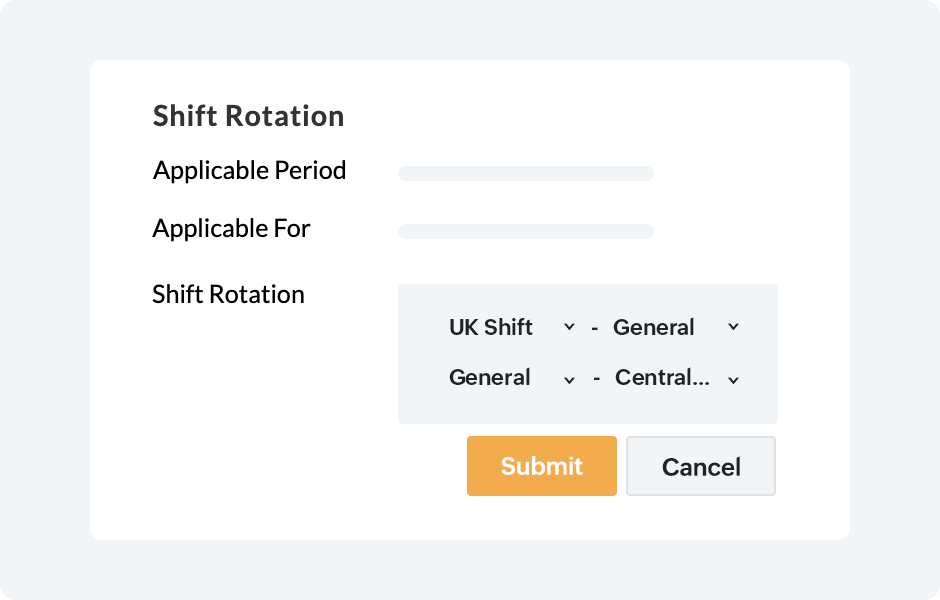Image resolution: width=940 pixels, height=600 pixels.
Task: Open the top-row General shift dropdown
Action: click(x=675, y=327)
